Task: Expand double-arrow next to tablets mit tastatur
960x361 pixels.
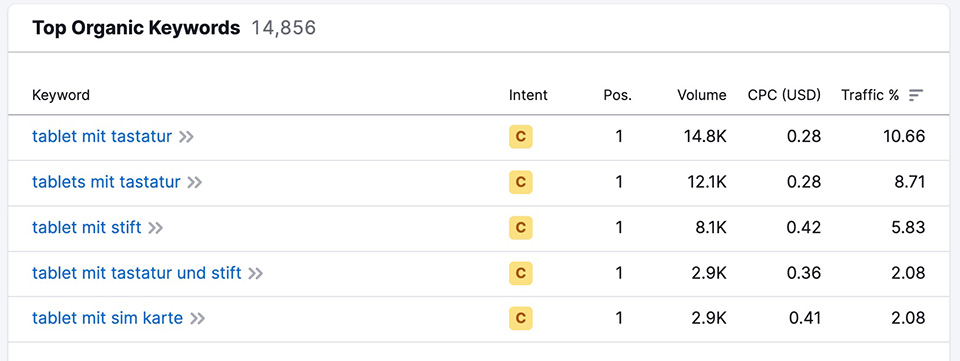Action: [x=195, y=182]
